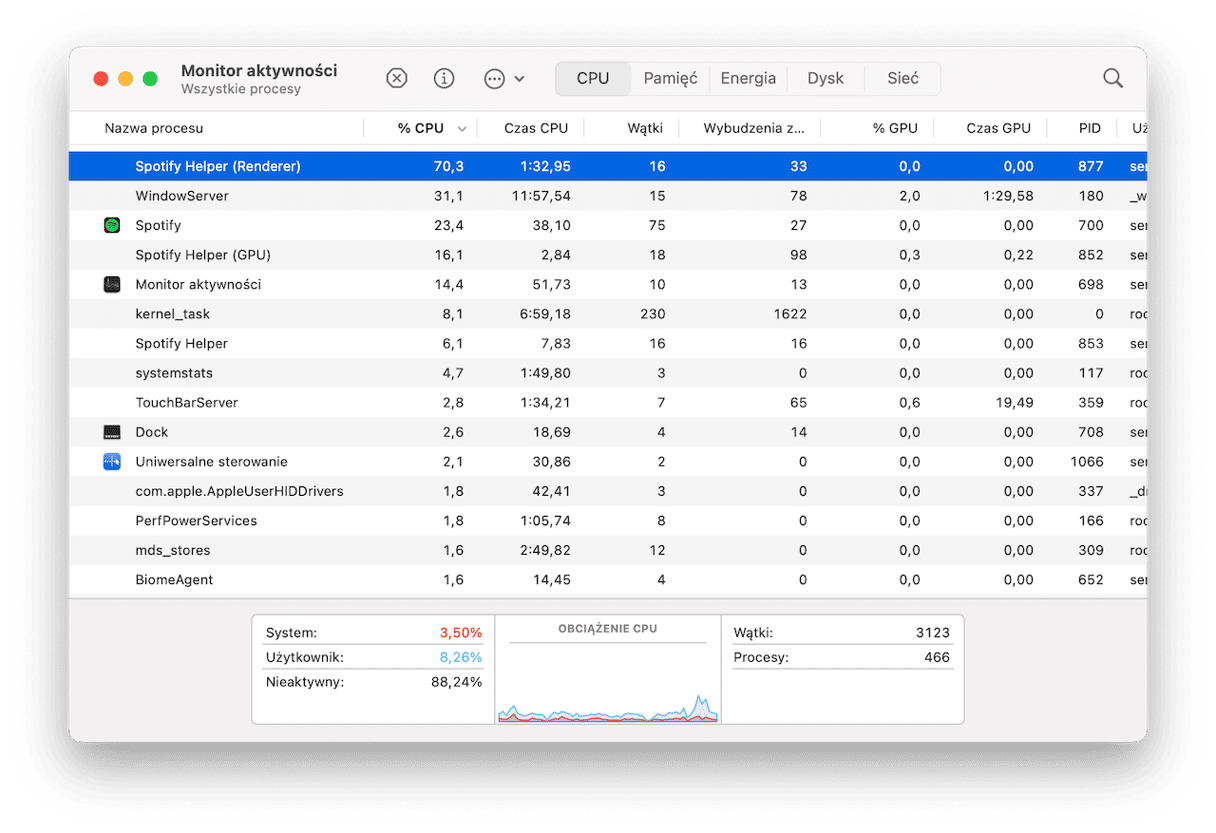Click the magnifying glass search icon
1216x833 pixels.
pyautogui.click(x=1112, y=79)
